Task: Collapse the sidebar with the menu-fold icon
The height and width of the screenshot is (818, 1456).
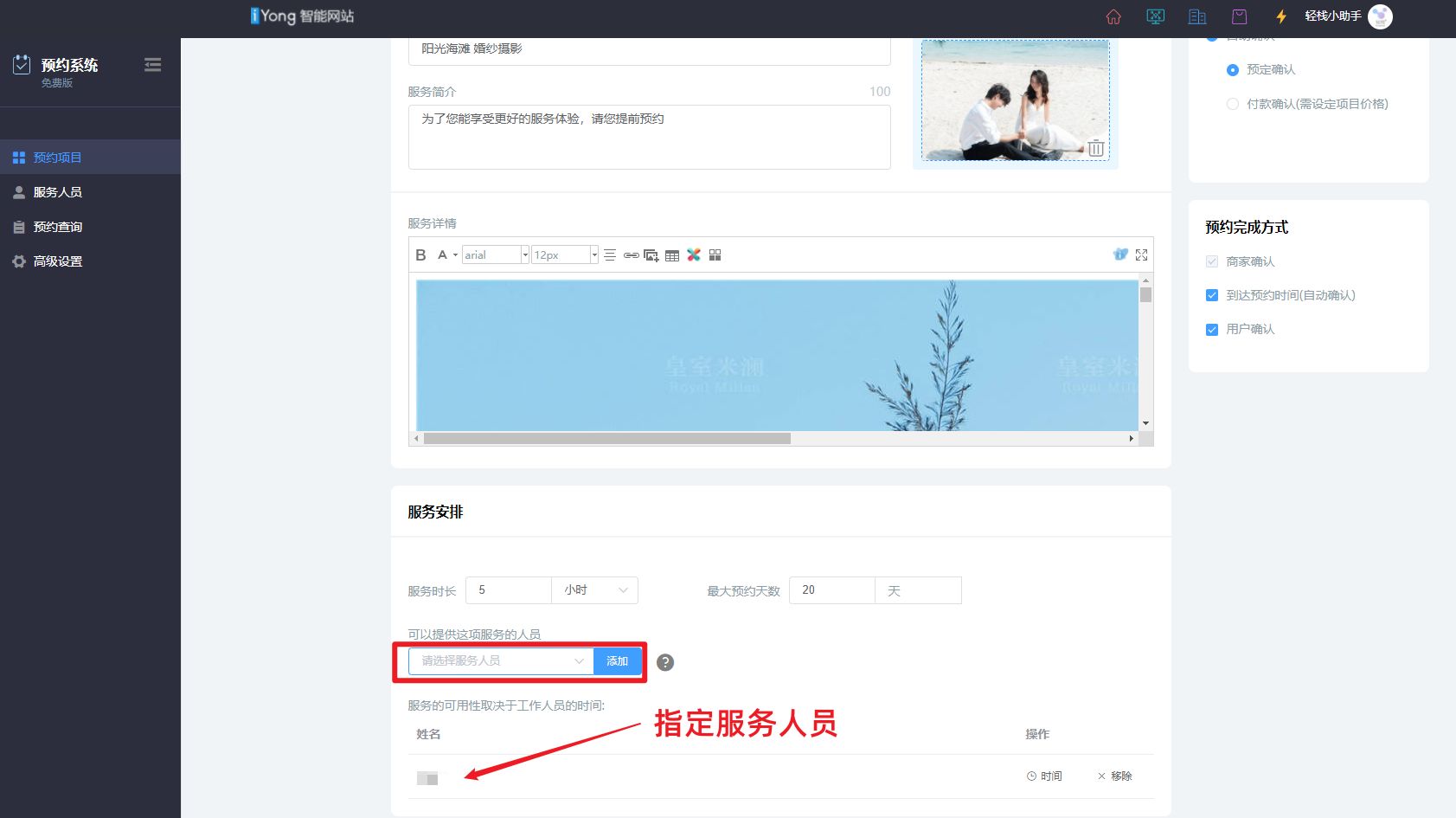Action: pos(152,65)
